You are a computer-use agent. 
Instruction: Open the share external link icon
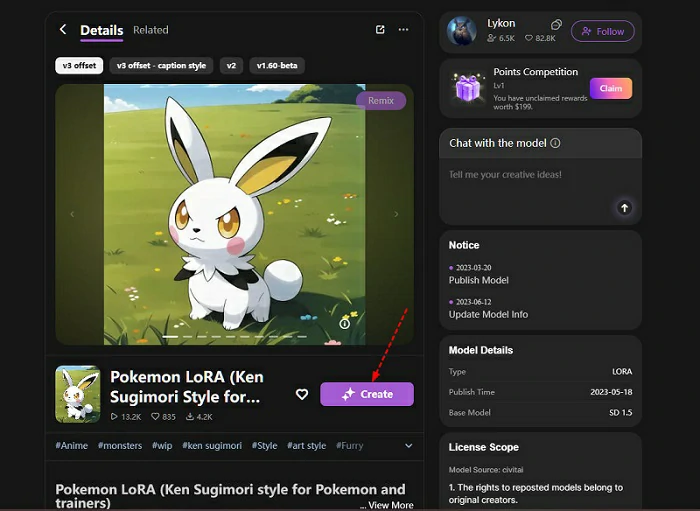click(x=380, y=30)
